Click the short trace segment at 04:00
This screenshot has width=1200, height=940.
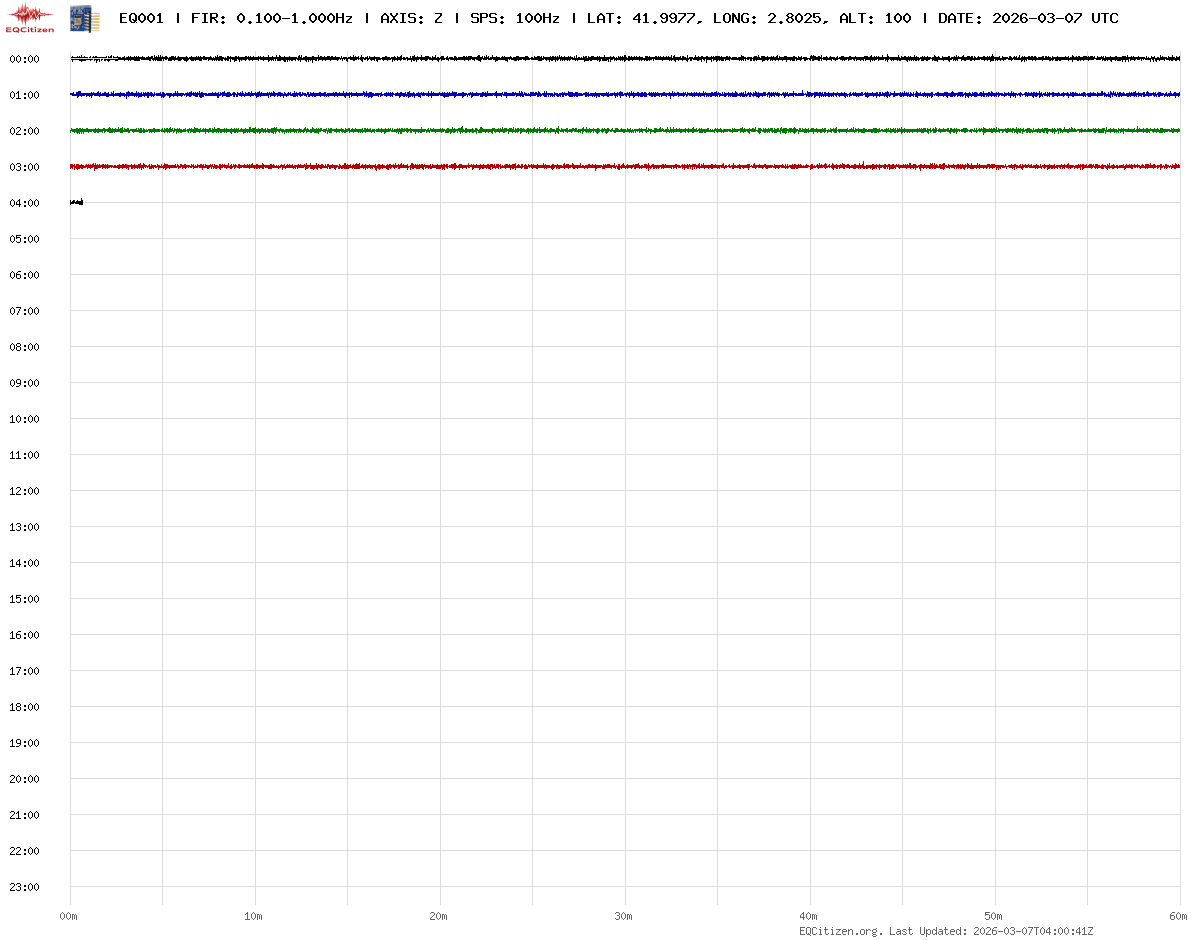click(76, 203)
